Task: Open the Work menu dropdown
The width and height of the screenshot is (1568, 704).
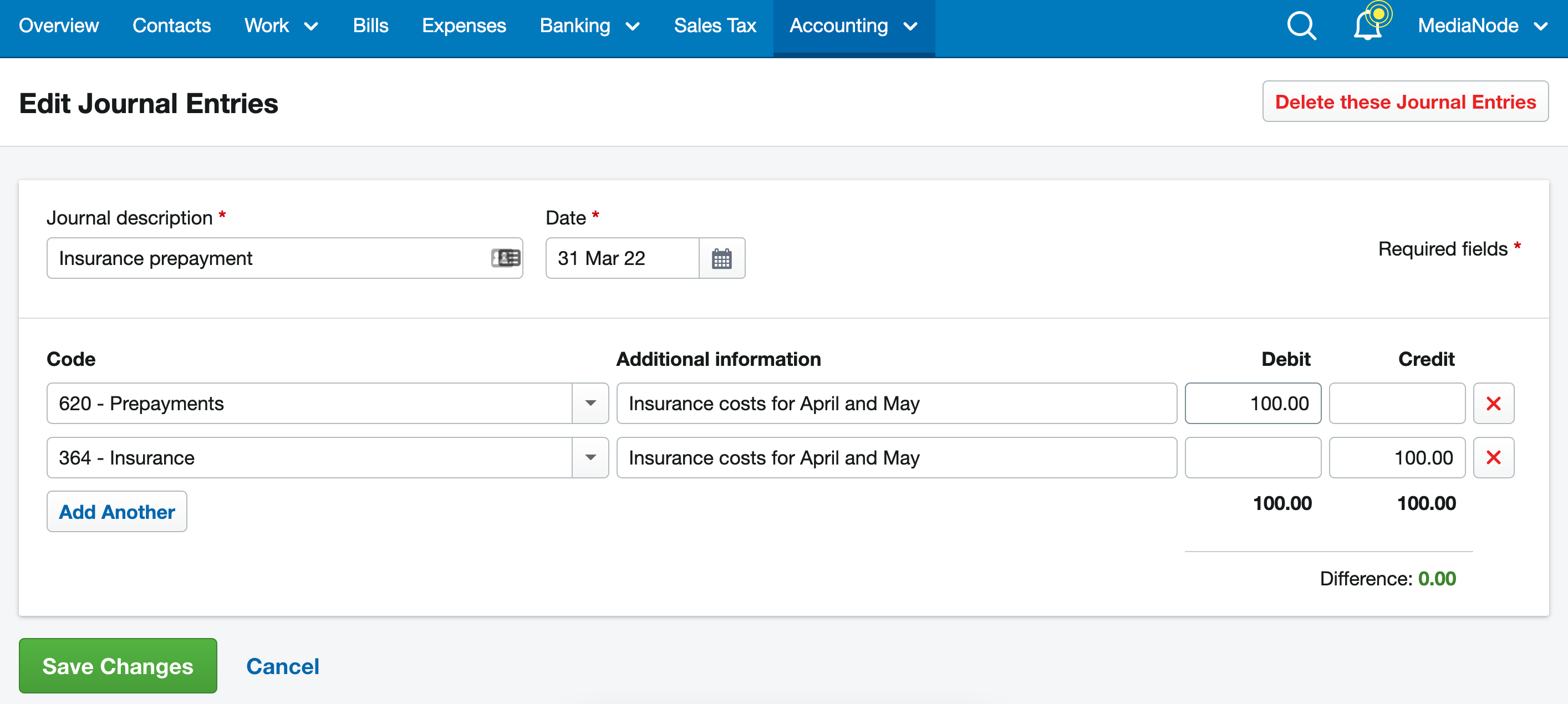Action: [281, 25]
